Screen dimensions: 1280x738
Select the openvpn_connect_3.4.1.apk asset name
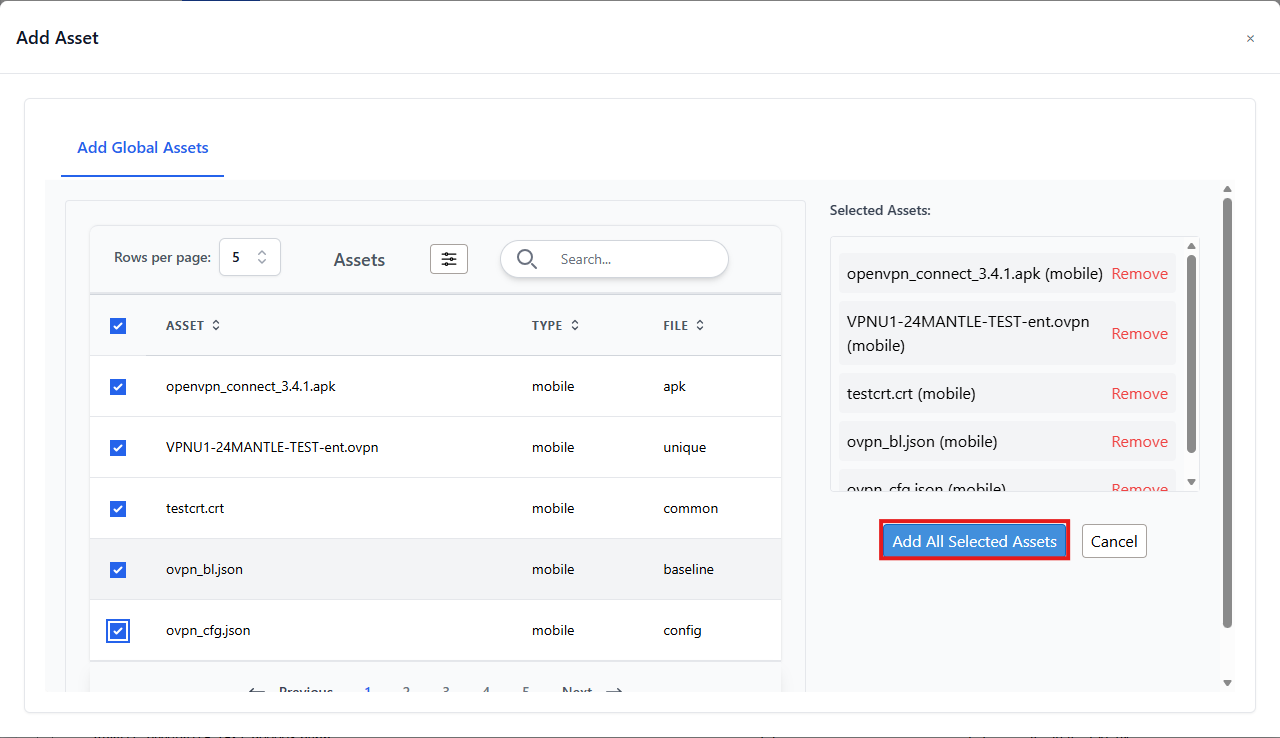251,387
